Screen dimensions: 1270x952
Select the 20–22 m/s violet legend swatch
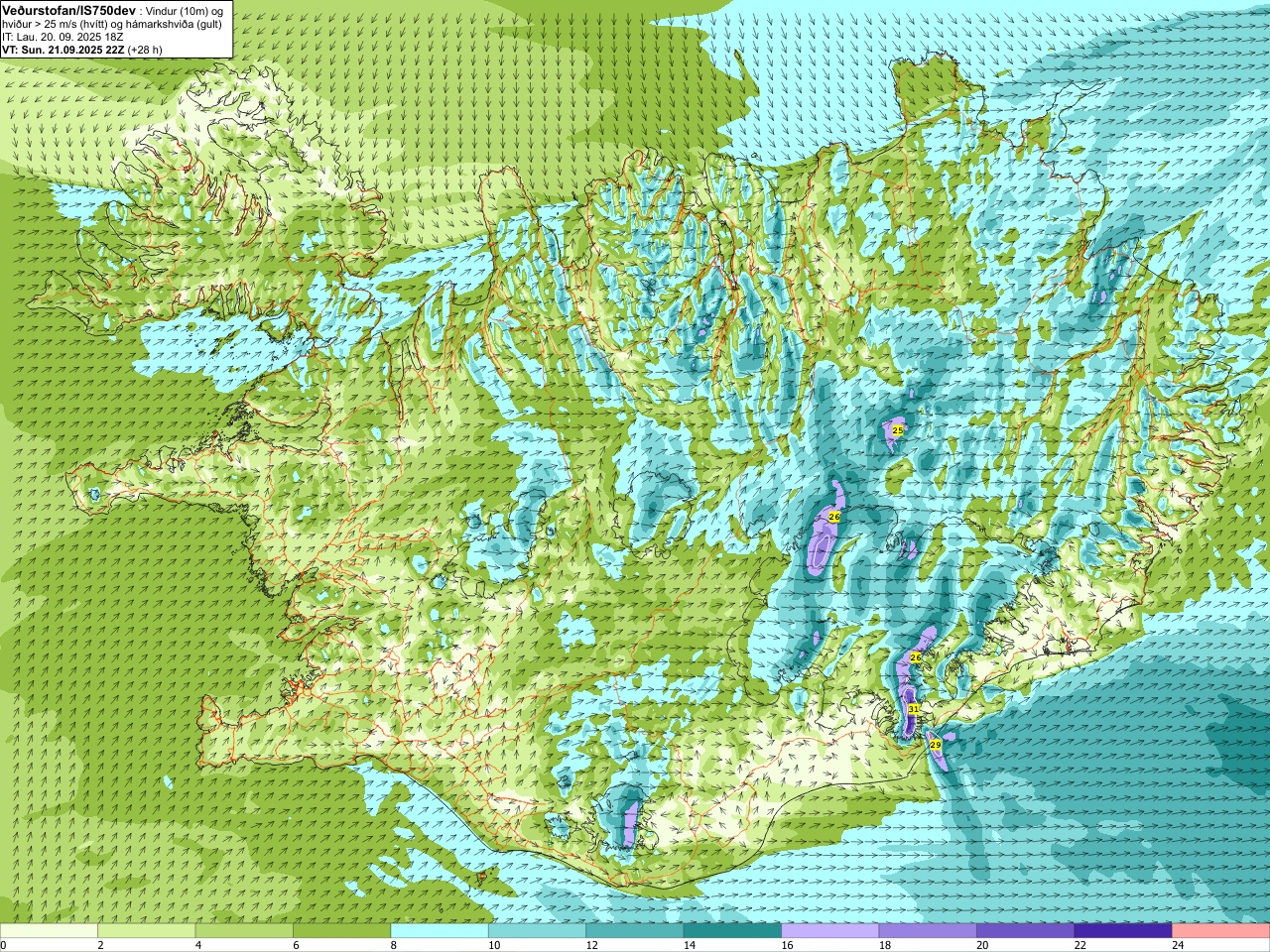1026,931
